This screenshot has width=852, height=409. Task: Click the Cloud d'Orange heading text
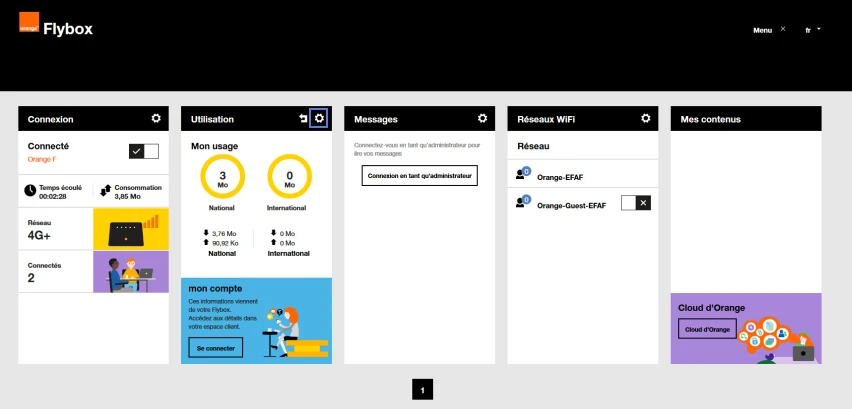pyautogui.click(x=711, y=308)
